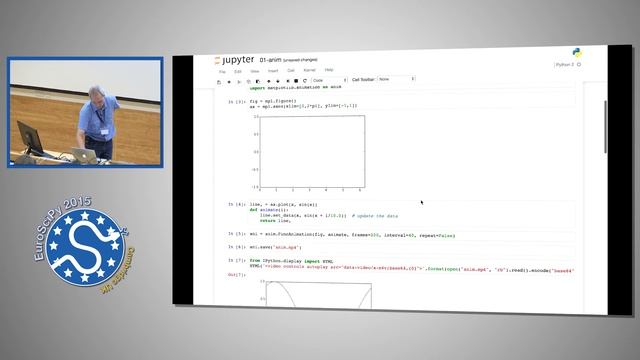Open the Insert menu
Image resolution: width=640 pixels, height=360 pixels.
click(273, 71)
